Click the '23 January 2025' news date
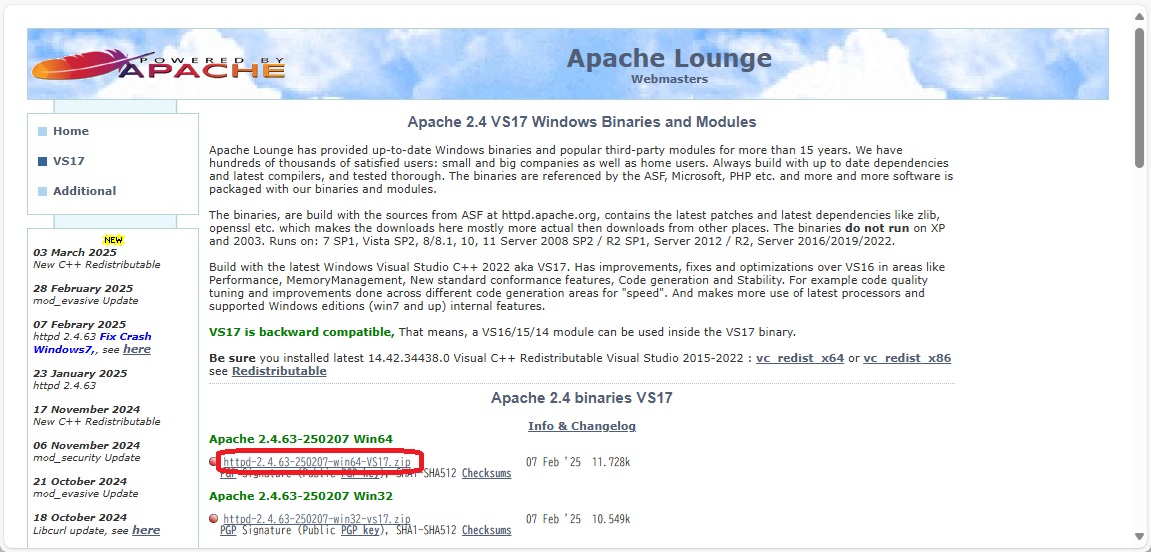This screenshot has width=1151, height=552. pyautogui.click(x=80, y=373)
